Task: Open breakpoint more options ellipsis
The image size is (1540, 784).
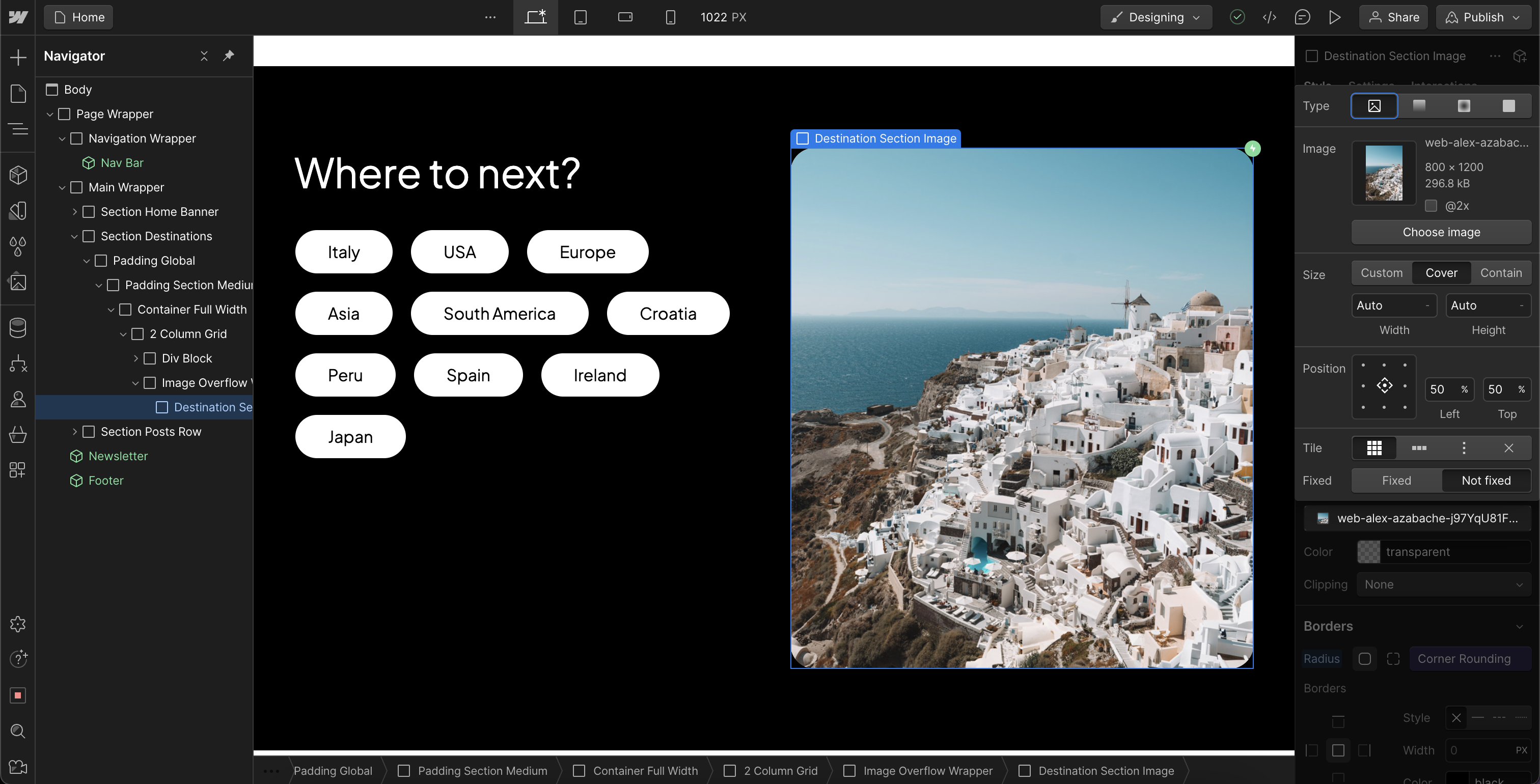Action: (x=490, y=17)
